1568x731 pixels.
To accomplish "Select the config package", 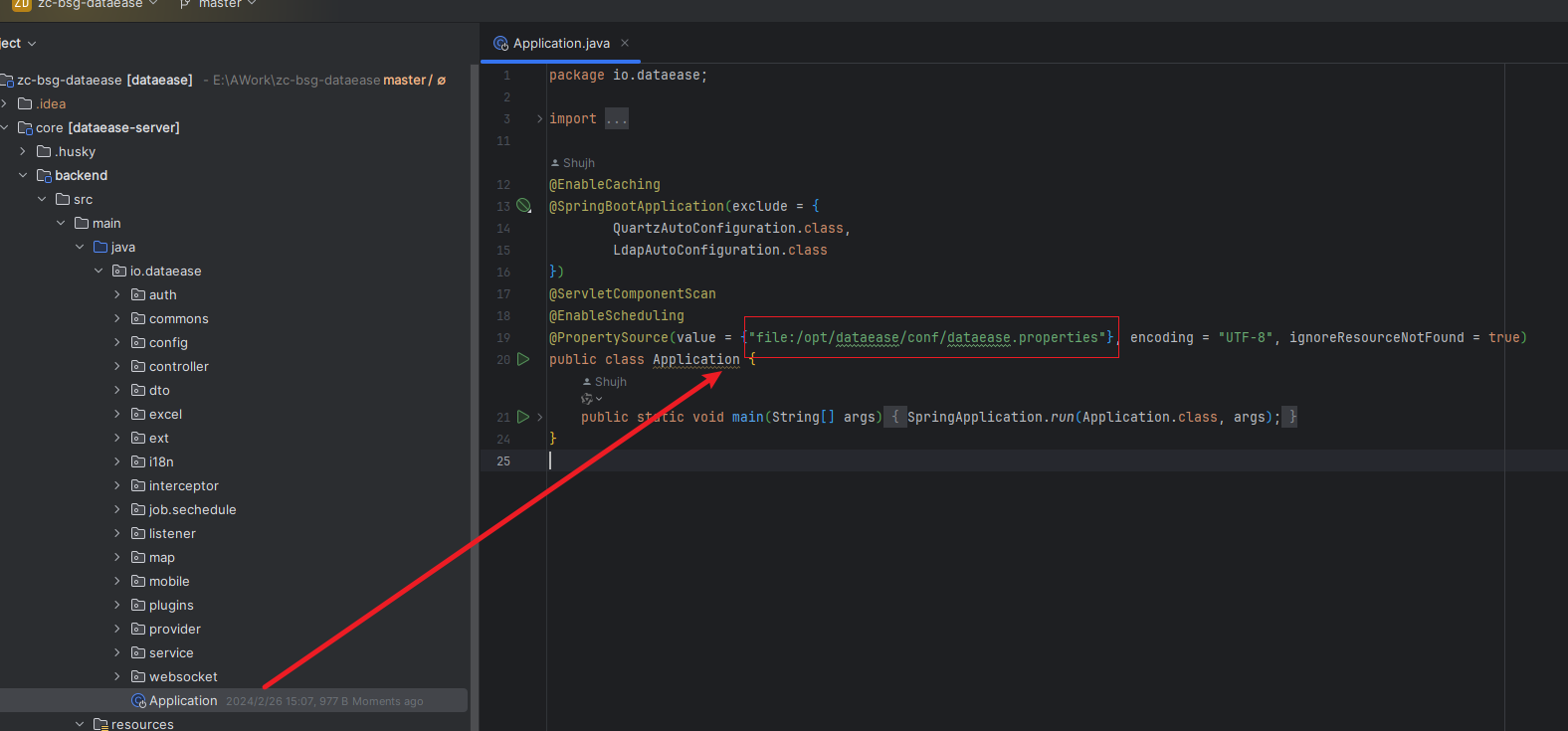I will (168, 342).
